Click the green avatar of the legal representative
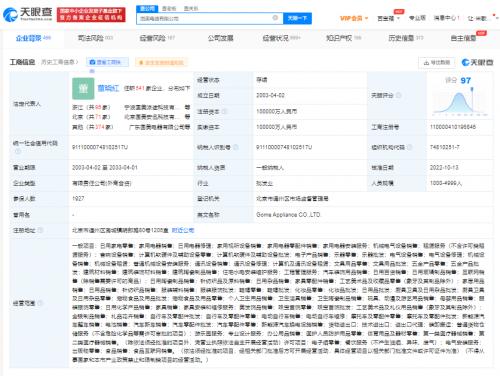The width and height of the screenshot is (500, 376). (x=83, y=88)
